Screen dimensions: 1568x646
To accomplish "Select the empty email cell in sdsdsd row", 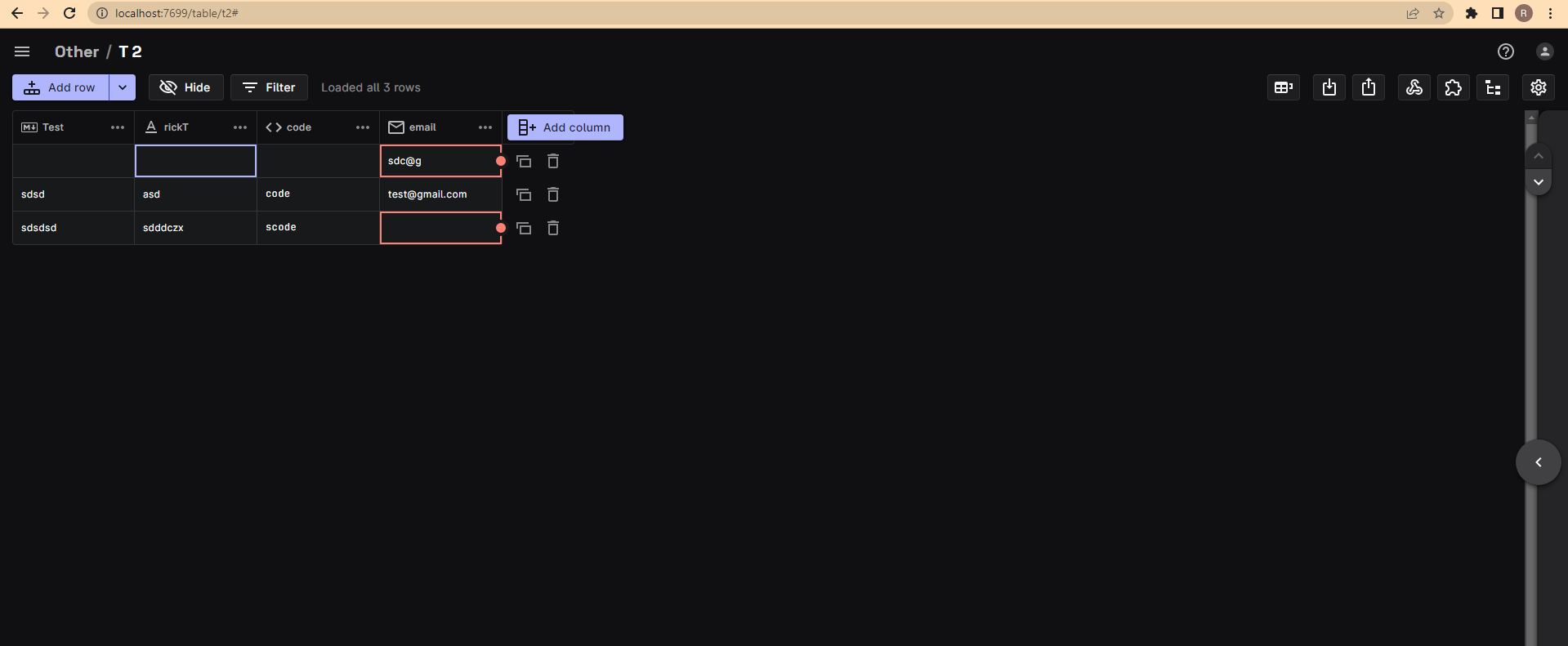I will 440,228.
